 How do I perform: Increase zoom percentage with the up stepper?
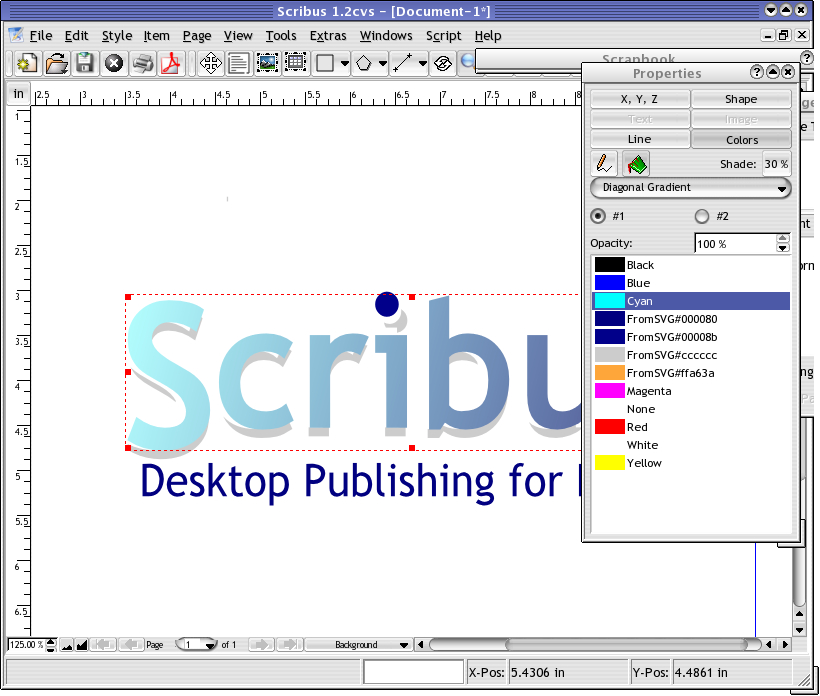tap(51, 641)
